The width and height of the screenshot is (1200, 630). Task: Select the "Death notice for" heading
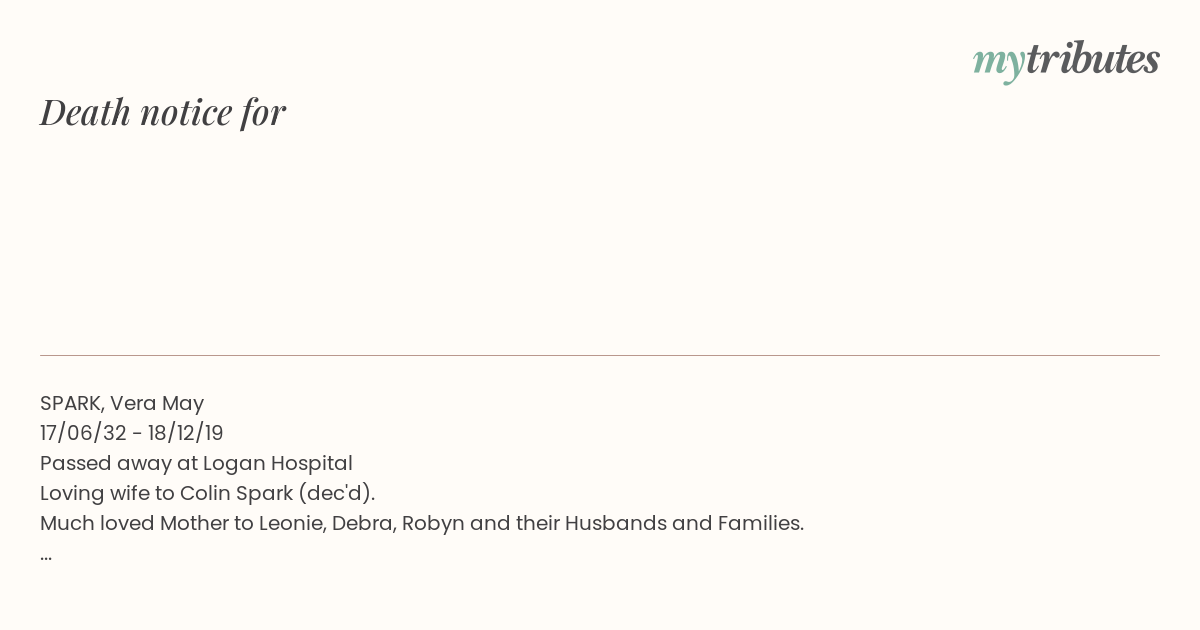[163, 112]
